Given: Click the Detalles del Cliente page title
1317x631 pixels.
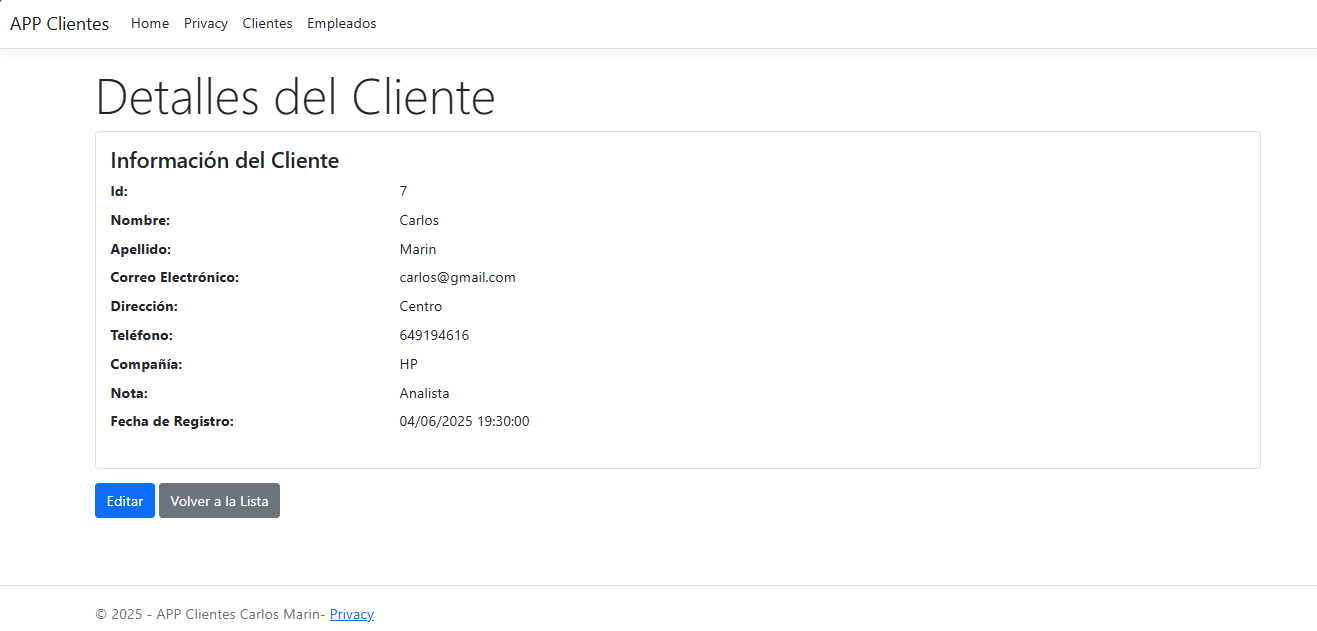Looking at the screenshot, I should click(295, 97).
